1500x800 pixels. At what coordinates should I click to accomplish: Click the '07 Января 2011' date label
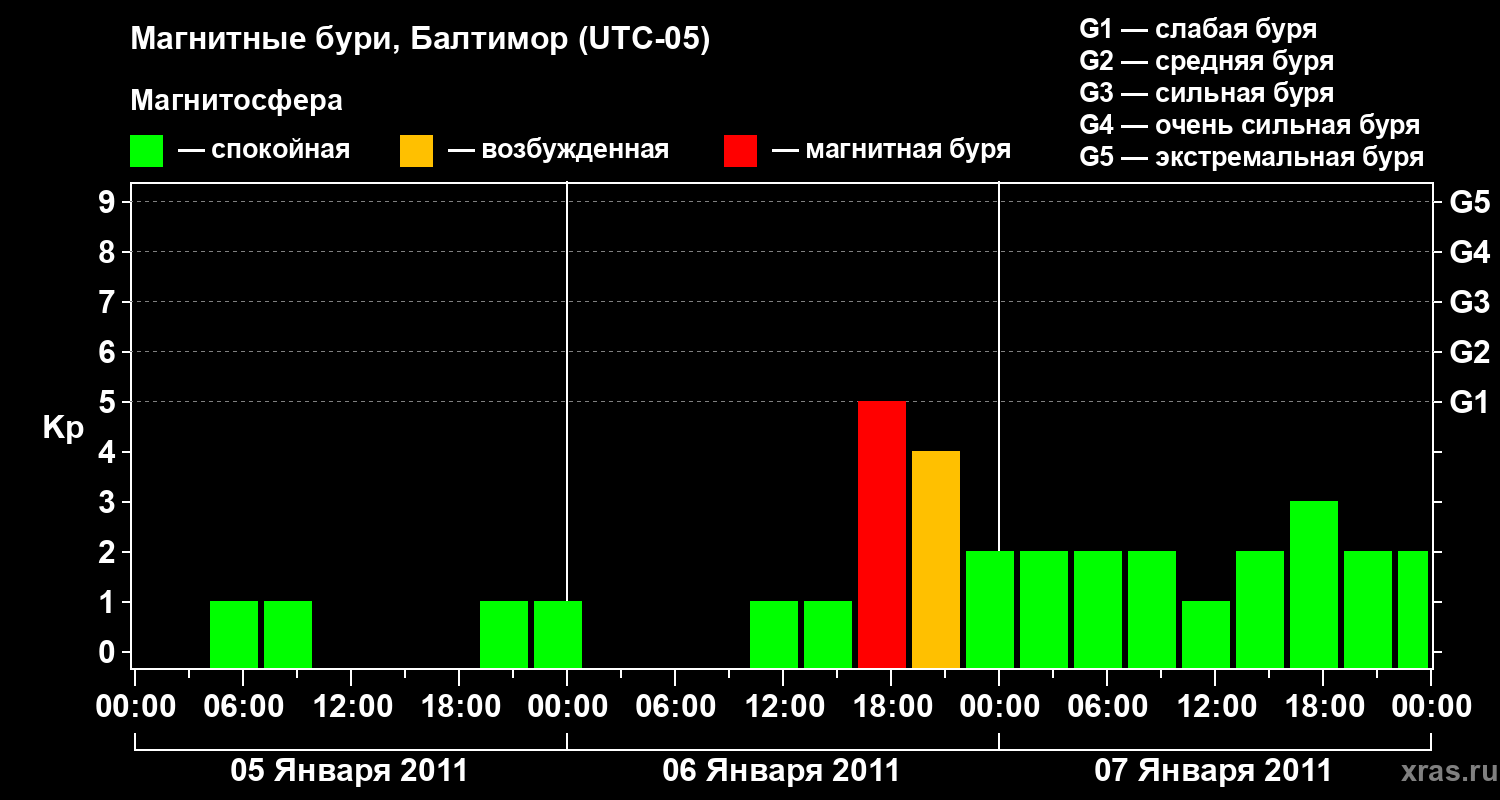click(1214, 770)
